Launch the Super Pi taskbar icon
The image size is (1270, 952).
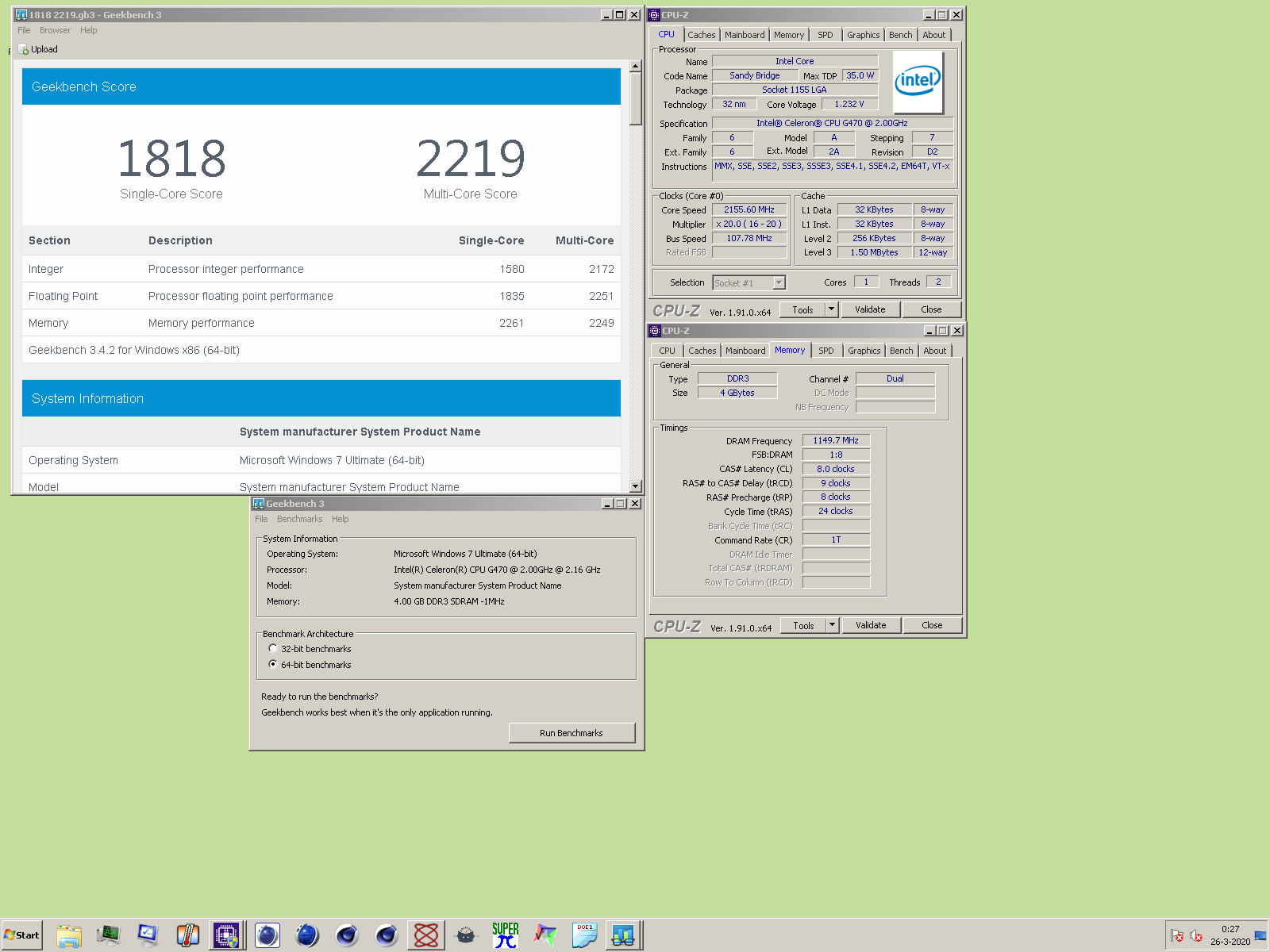click(x=505, y=935)
